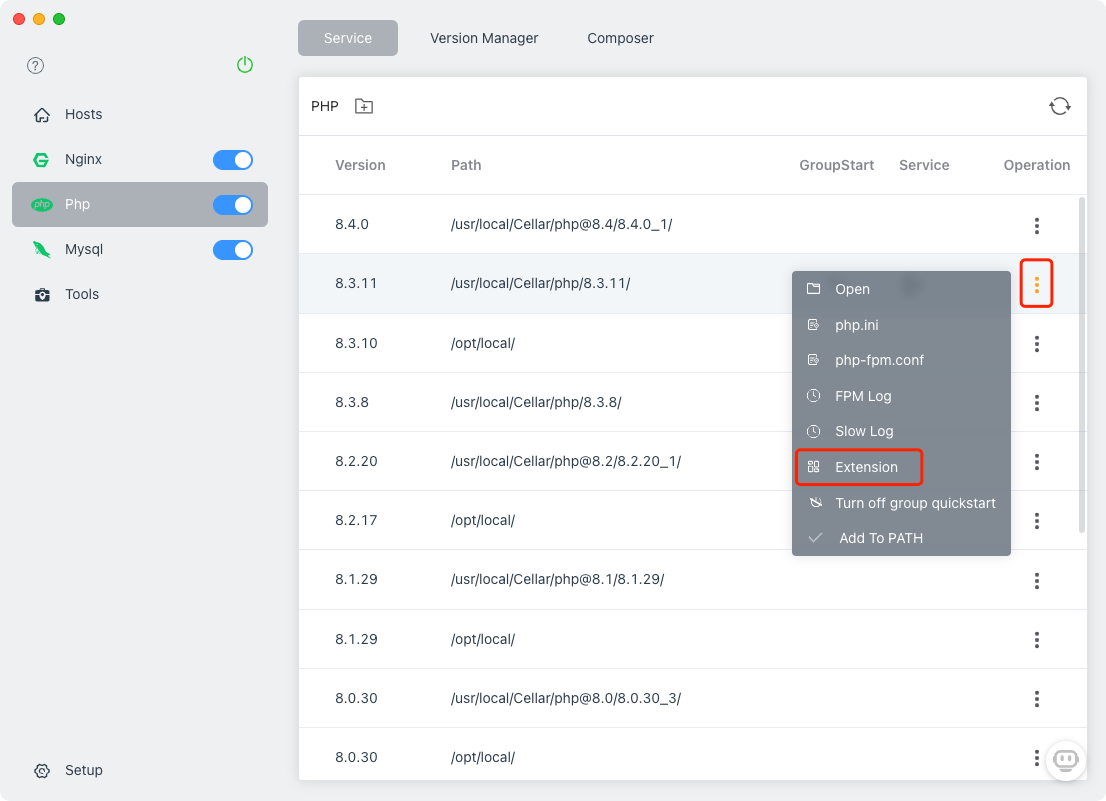Open operation menu for version 8.3.8

tap(1036, 403)
